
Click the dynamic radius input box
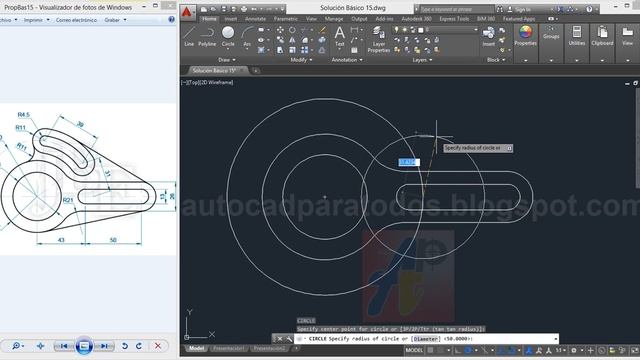tap(409, 162)
